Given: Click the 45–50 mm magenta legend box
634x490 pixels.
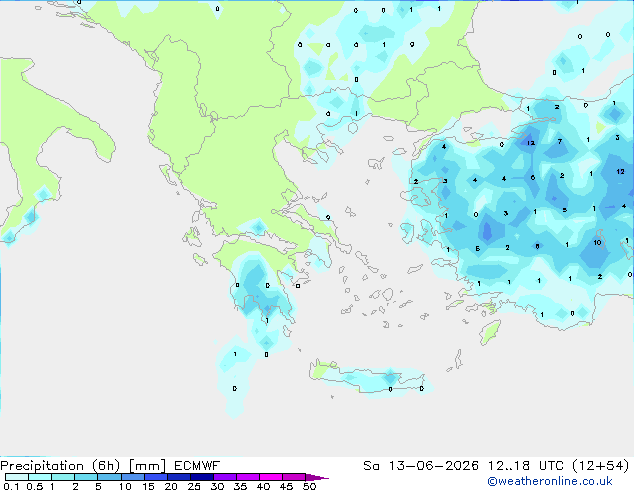Looking at the screenshot, I should tap(294, 477).
